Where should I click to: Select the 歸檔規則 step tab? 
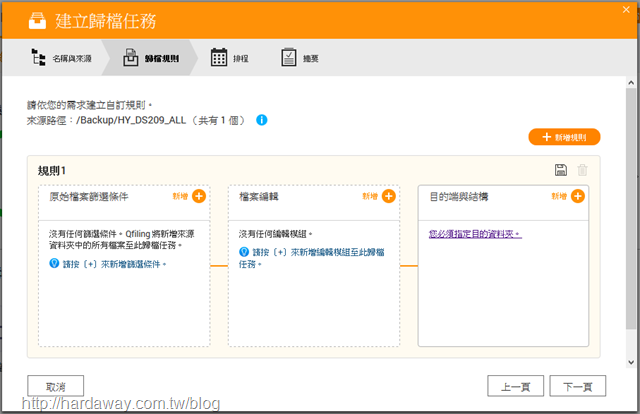(x=151, y=58)
